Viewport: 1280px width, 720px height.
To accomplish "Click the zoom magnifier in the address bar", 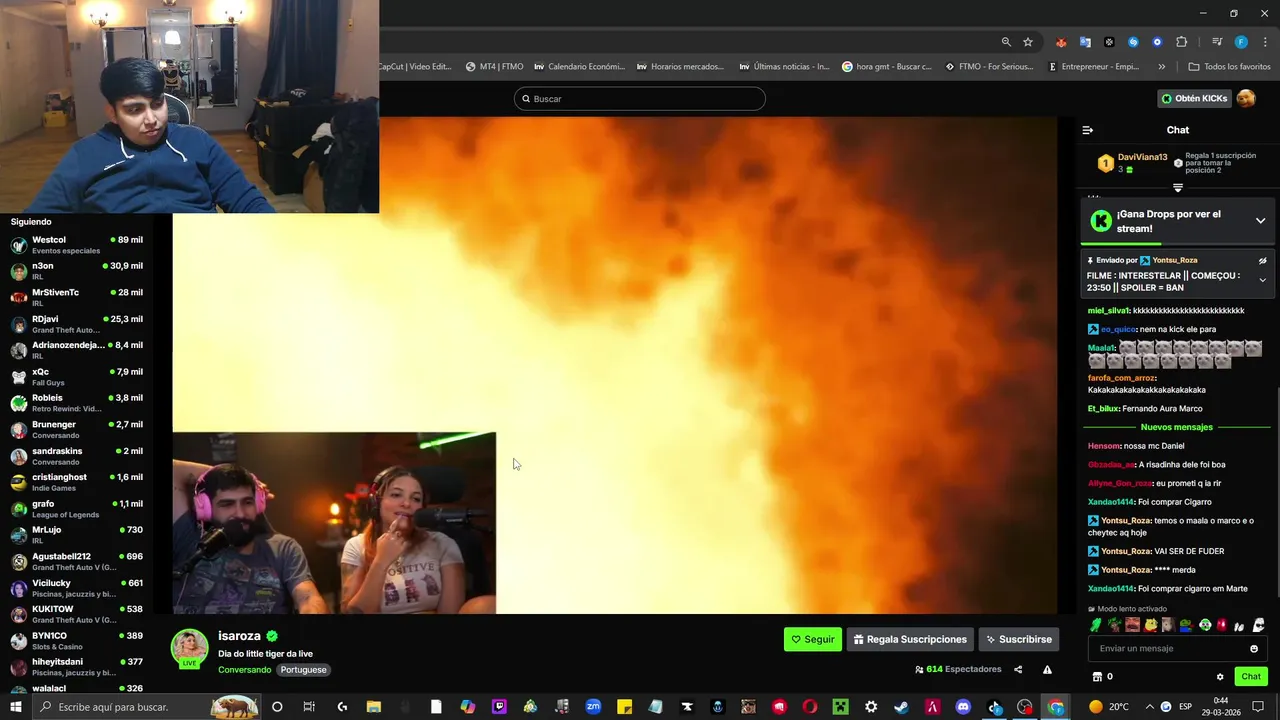I will coord(1006,42).
